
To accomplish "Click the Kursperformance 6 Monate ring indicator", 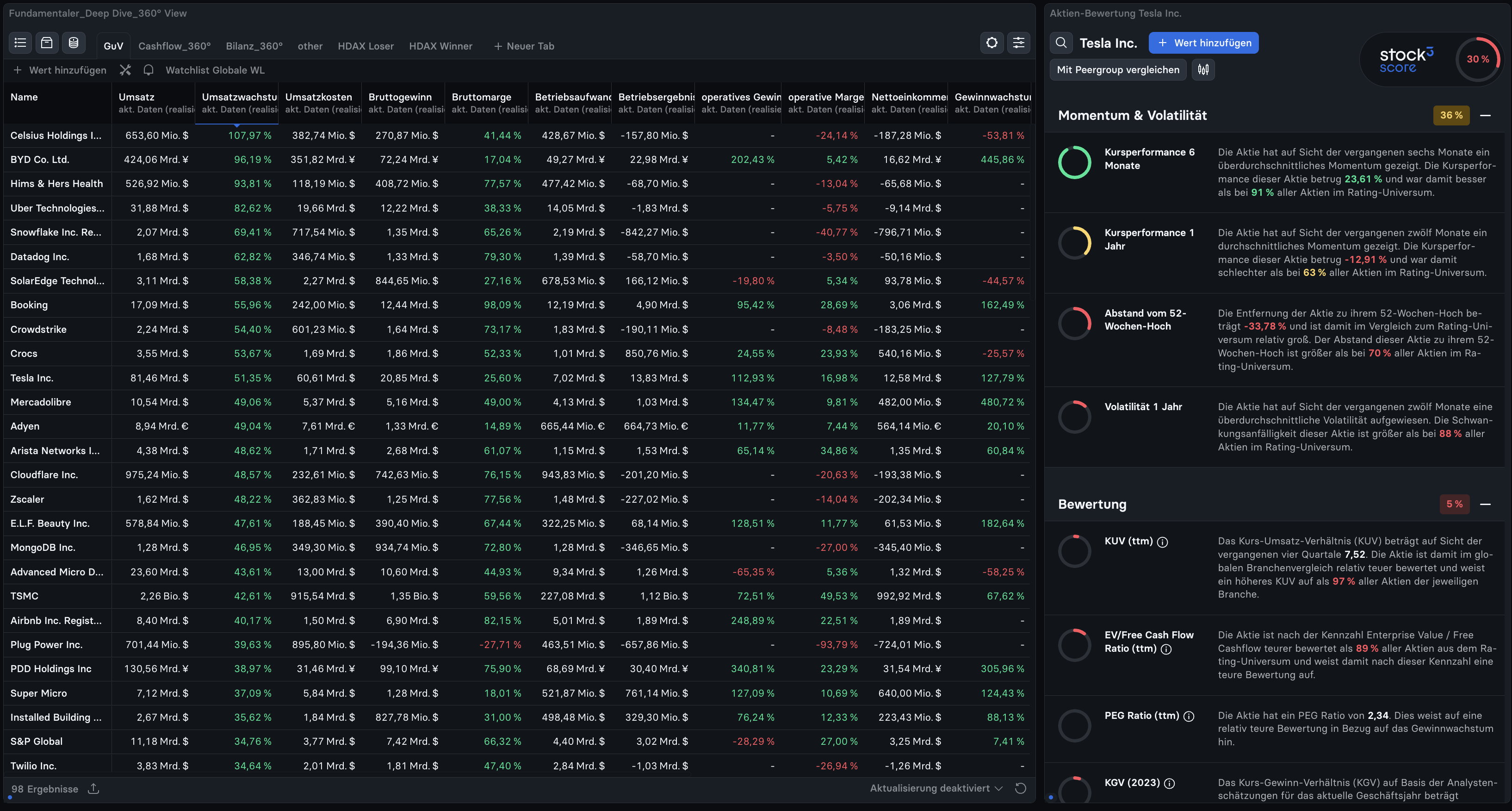I will pyautogui.click(x=1075, y=162).
